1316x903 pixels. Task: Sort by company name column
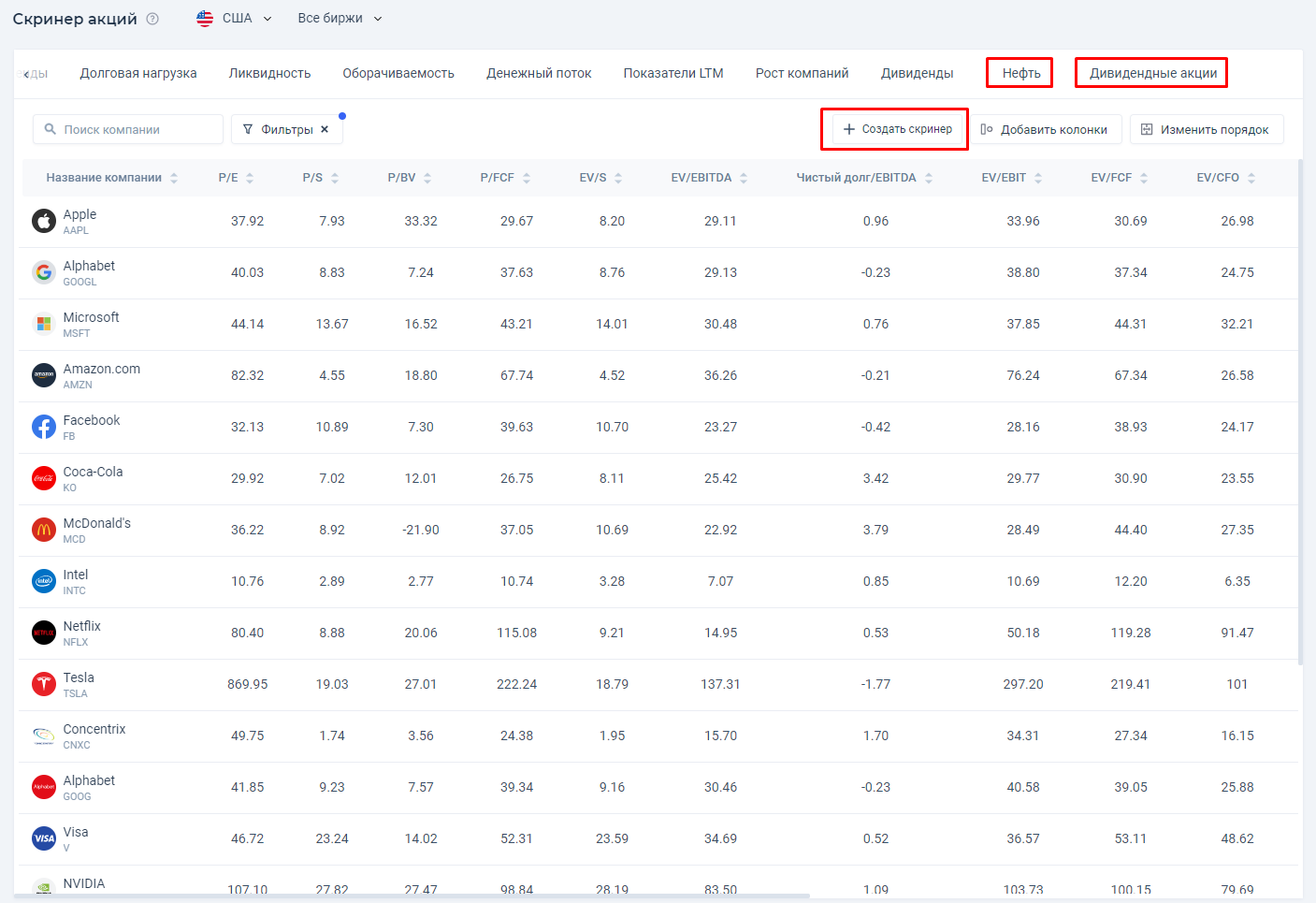tap(111, 178)
